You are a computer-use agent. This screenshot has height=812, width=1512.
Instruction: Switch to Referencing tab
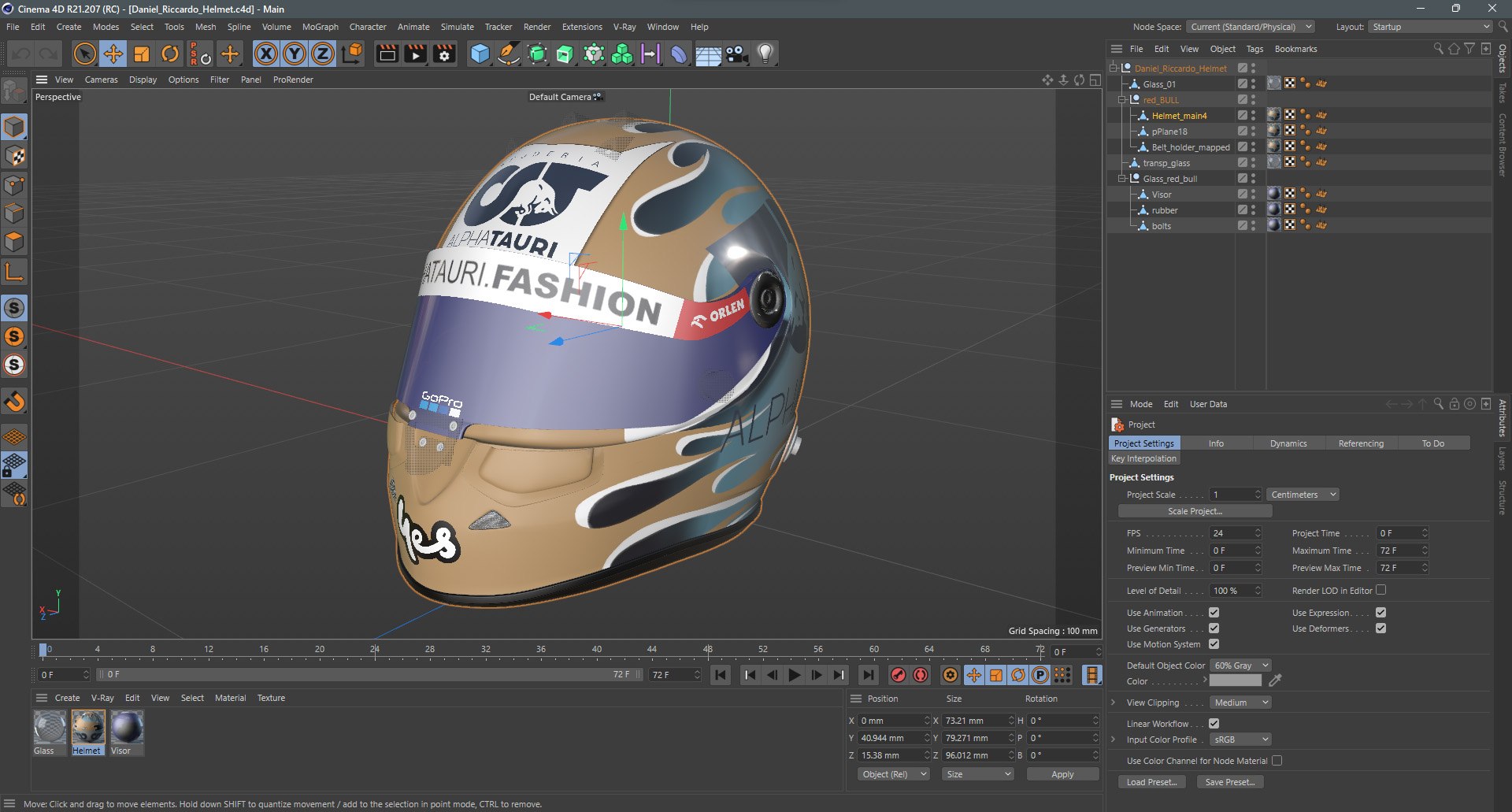pos(1360,443)
